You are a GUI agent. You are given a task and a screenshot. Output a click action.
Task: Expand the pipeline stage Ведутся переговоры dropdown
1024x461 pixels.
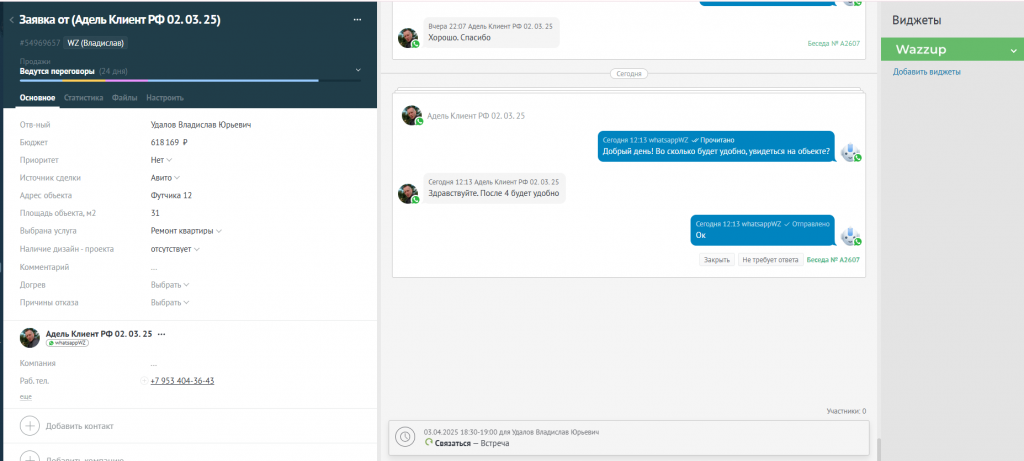coord(357,70)
